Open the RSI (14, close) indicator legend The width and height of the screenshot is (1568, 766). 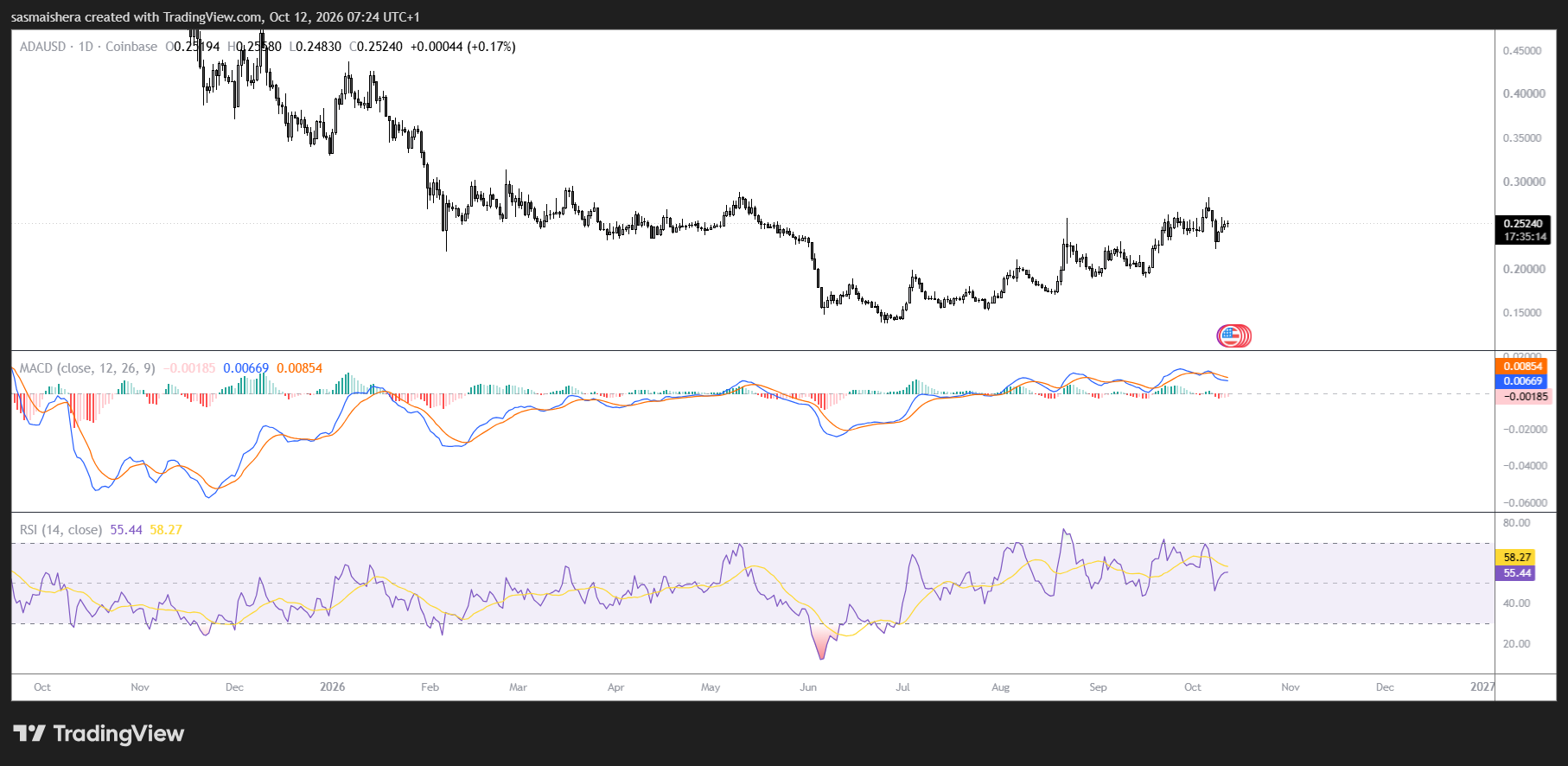[x=61, y=530]
